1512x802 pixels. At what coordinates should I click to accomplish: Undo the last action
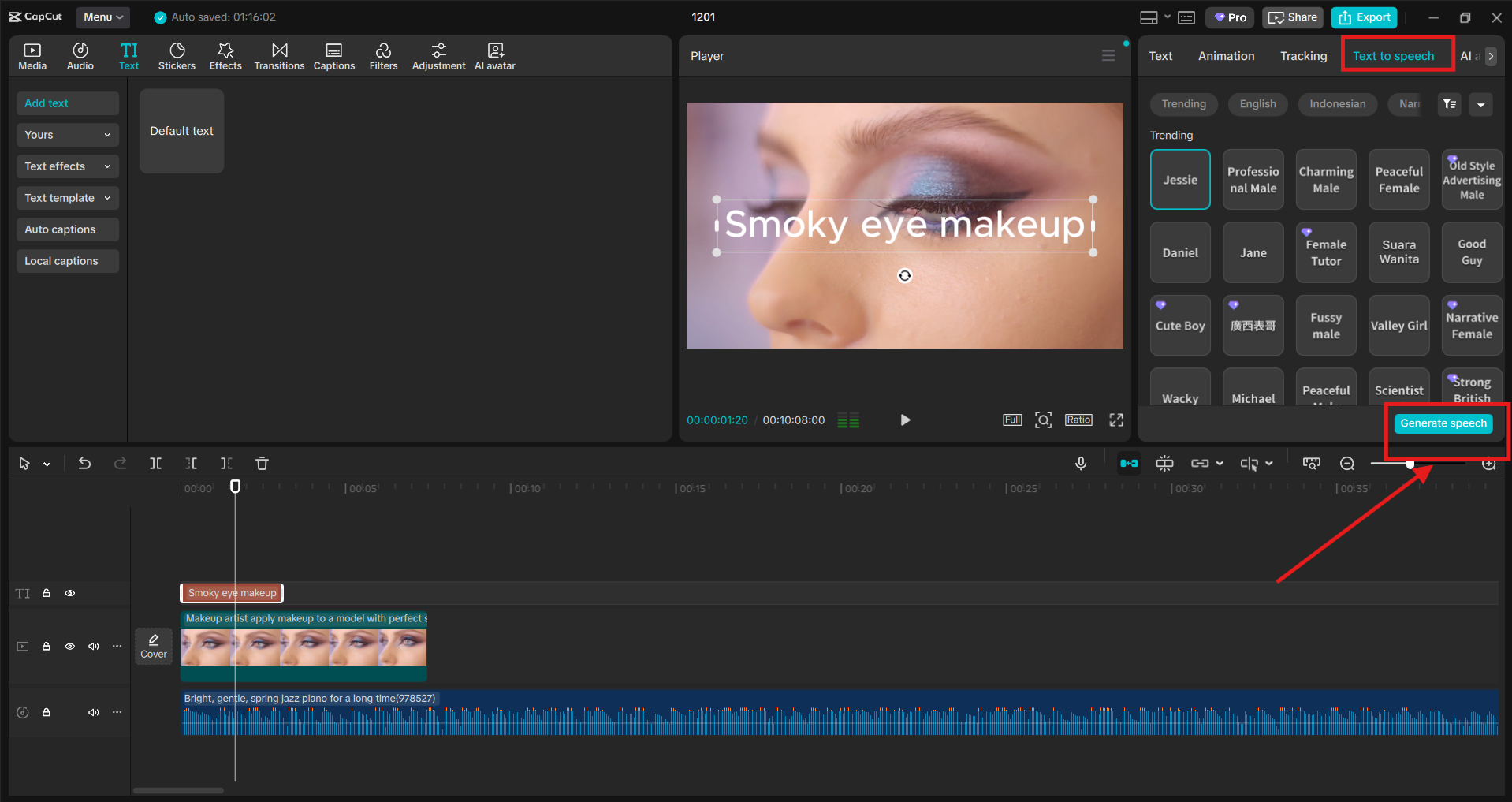[84, 464]
